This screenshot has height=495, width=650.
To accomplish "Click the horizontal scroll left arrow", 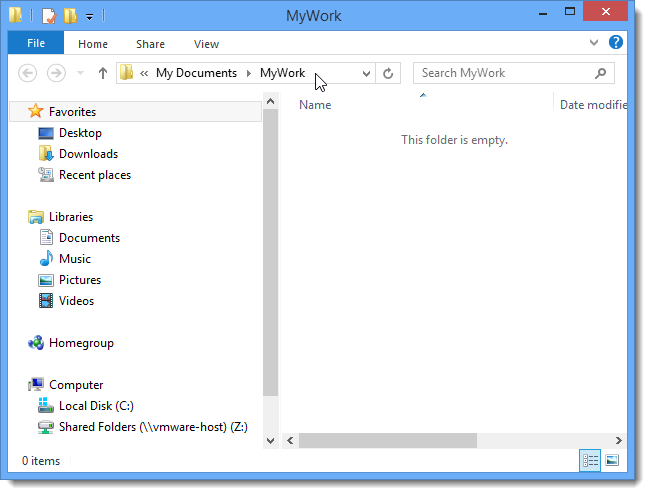I will coord(290,440).
